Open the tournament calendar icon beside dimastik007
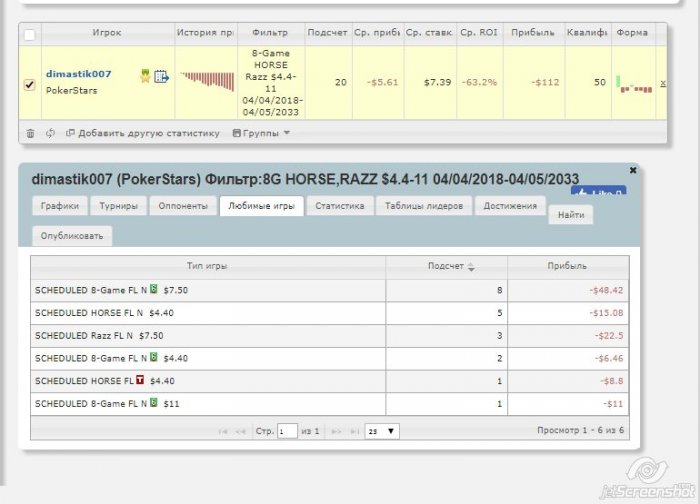This screenshot has width=700, height=504. pos(161,77)
